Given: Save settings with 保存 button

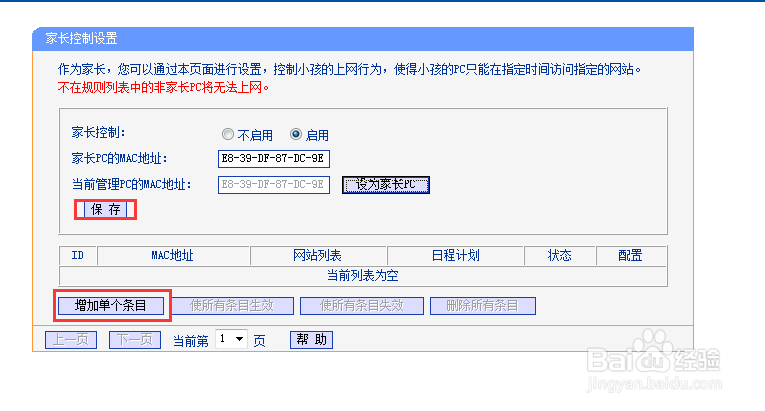Looking at the screenshot, I should 105,209.
